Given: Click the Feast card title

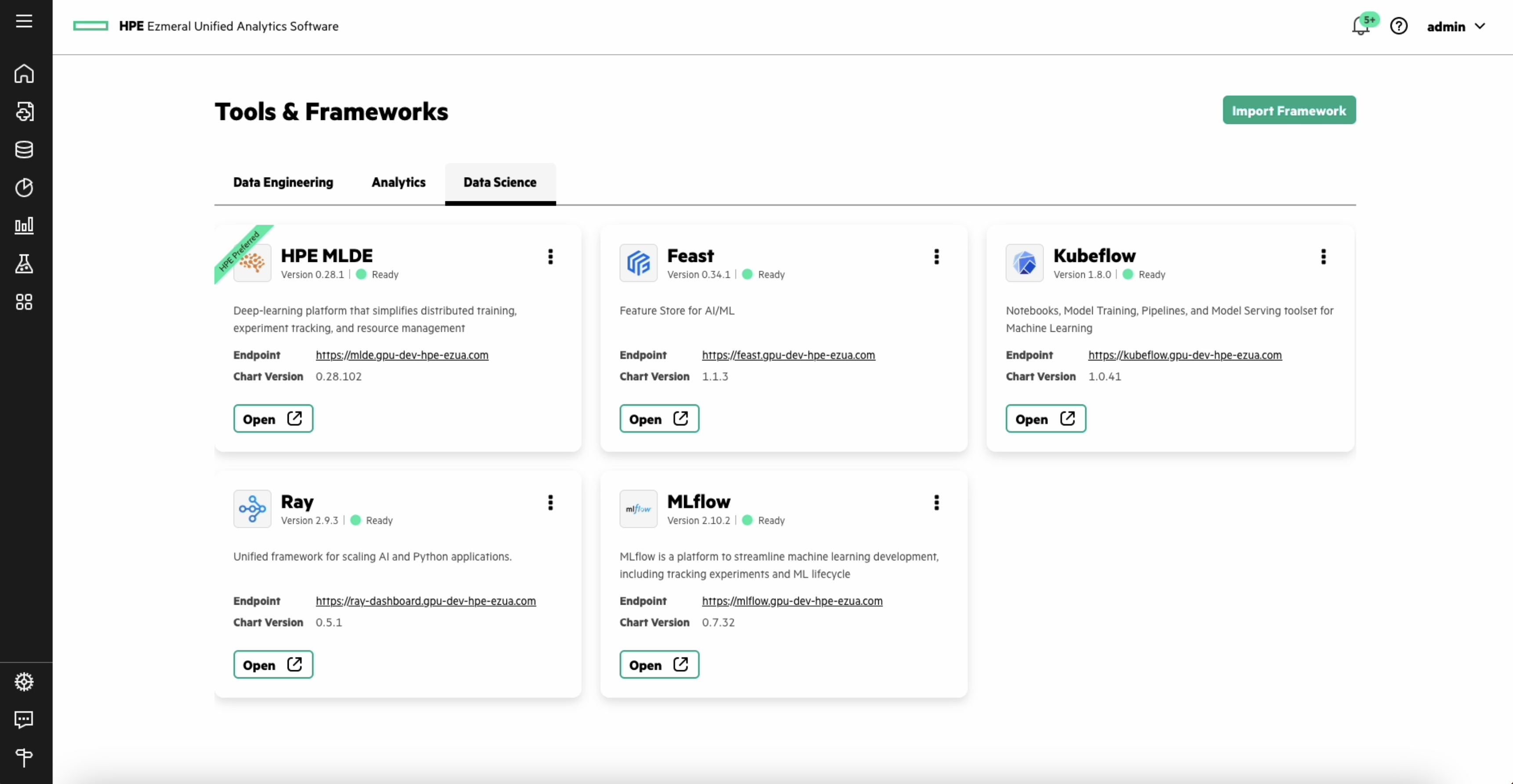Looking at the screenshot, I should 690,256.
